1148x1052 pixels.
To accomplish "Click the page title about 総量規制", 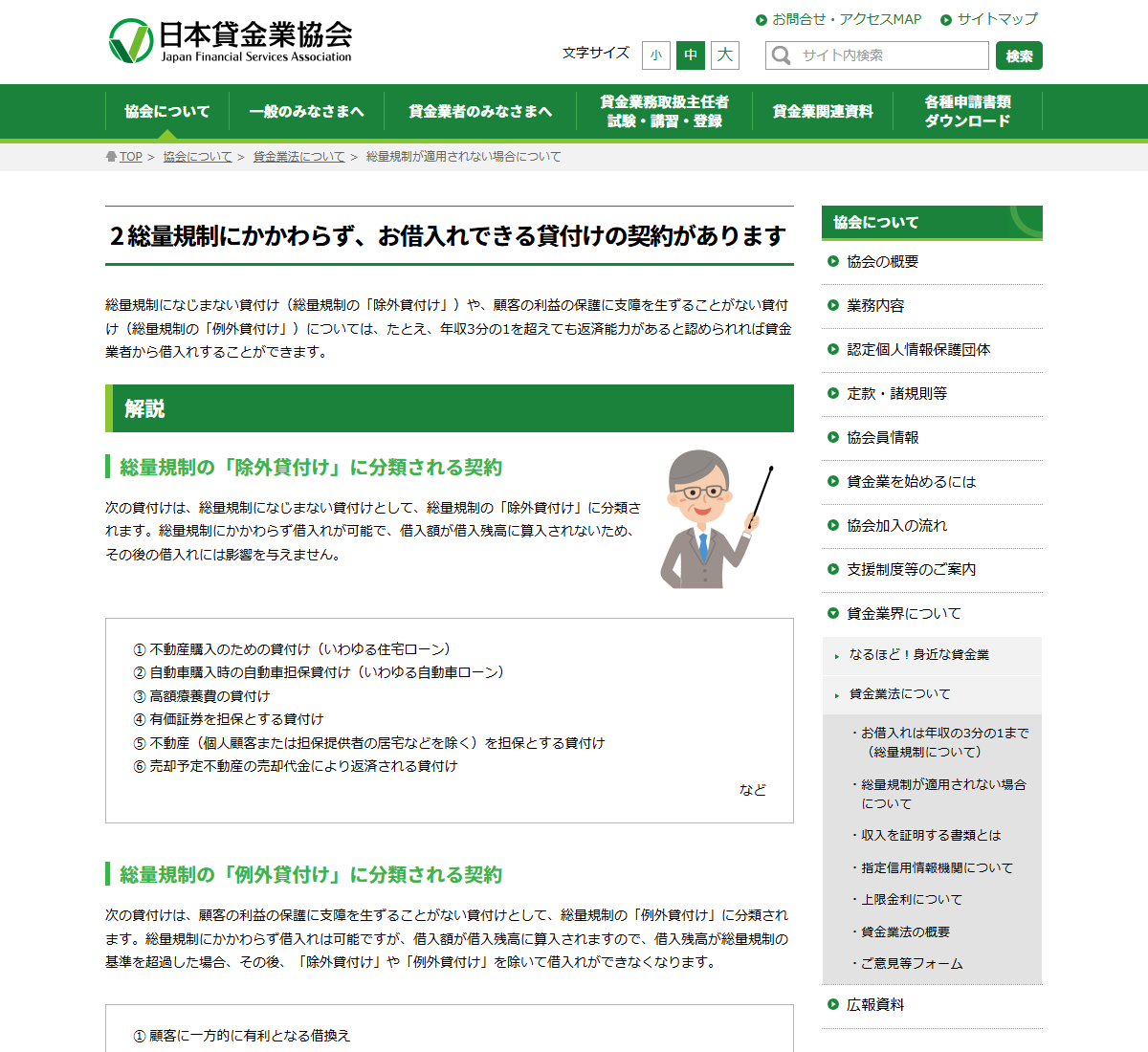I will (448, 236).
